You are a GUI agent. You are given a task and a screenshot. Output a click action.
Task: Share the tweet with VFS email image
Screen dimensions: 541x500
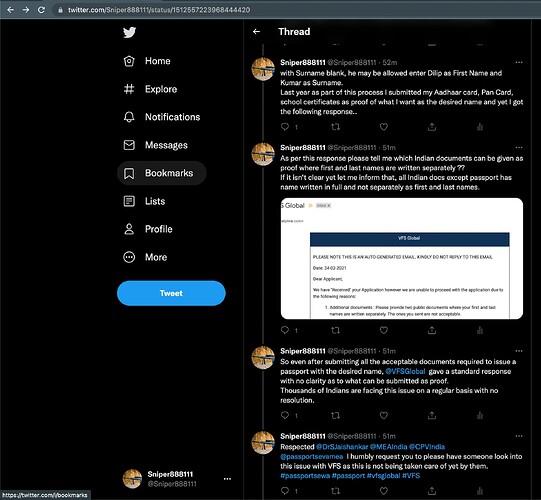[432, 330]
